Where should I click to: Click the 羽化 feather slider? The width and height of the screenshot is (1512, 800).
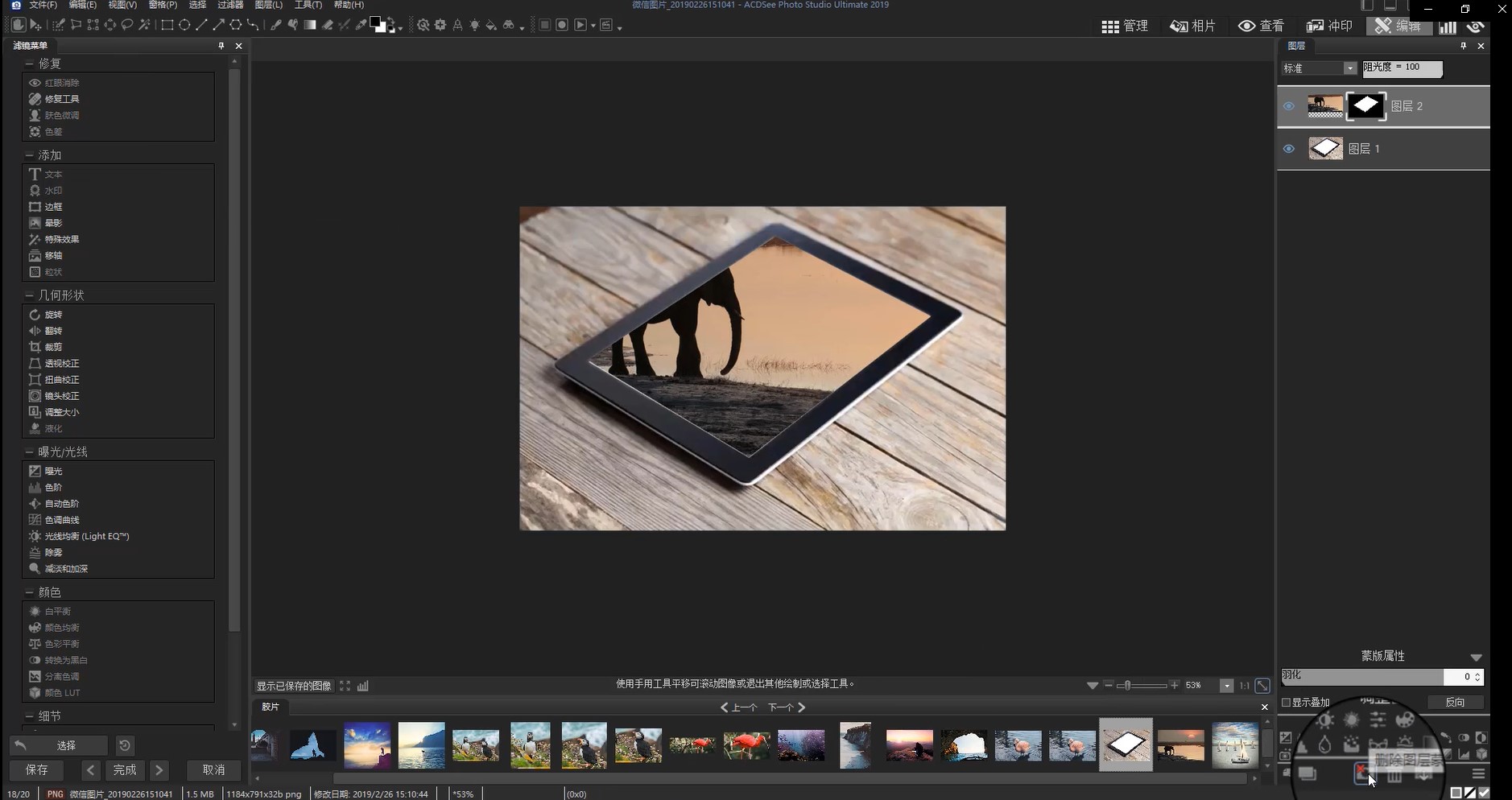point(1362,677)
